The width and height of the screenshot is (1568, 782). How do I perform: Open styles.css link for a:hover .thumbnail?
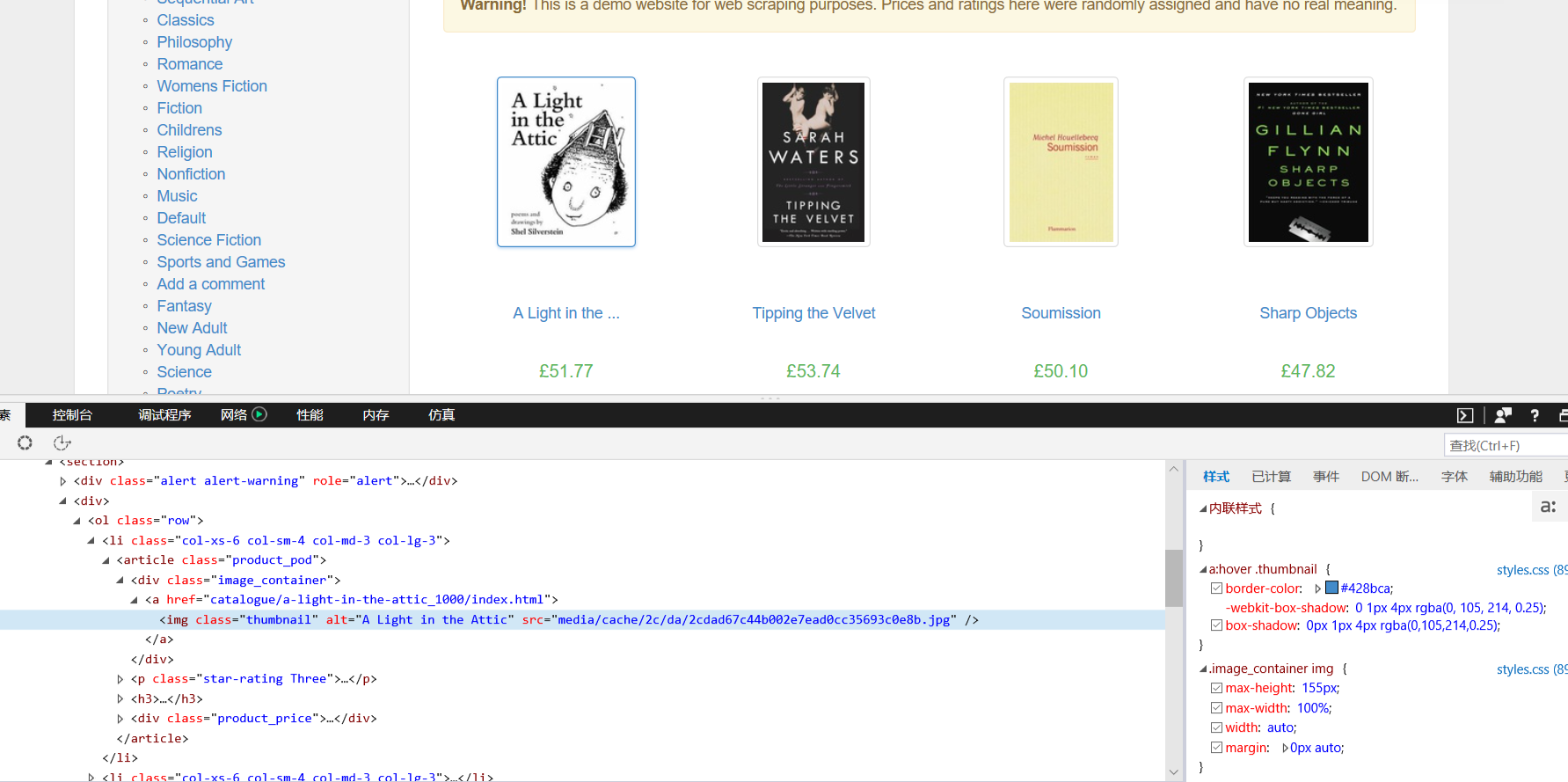[1531, 570]
